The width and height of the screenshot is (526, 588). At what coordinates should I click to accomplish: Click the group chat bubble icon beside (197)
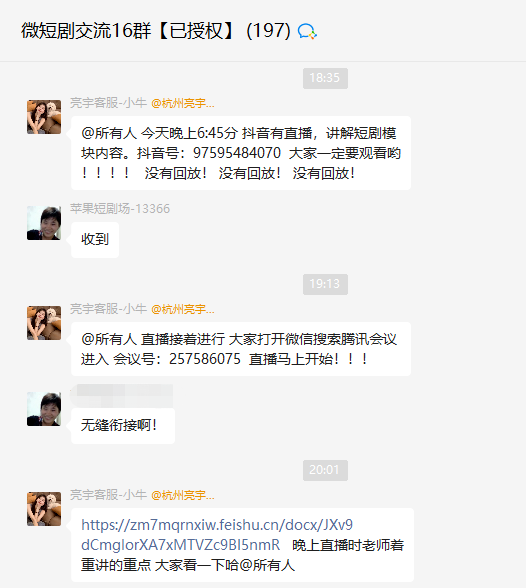307,31
